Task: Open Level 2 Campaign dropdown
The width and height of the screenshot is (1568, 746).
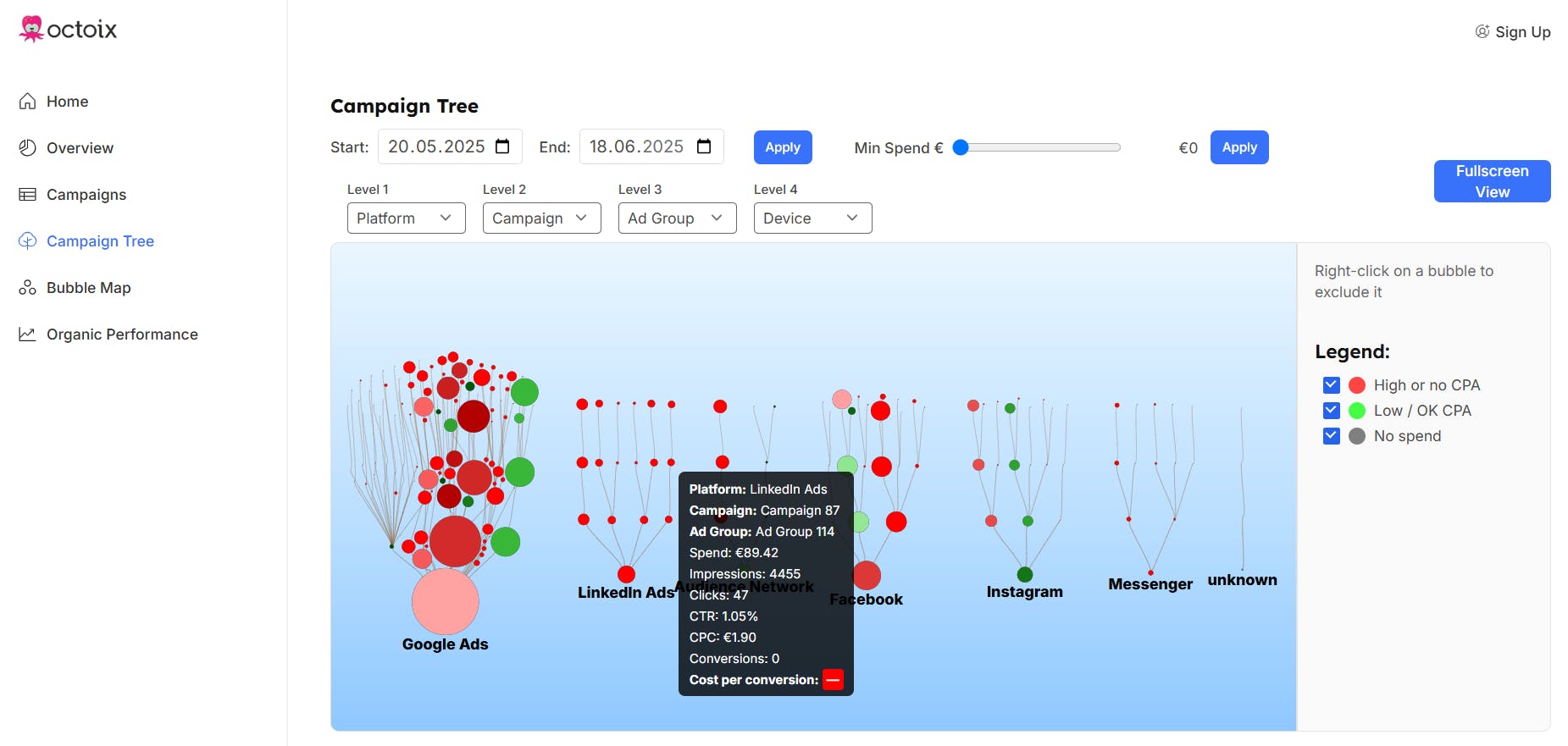Action: click(x=542, y=218)
